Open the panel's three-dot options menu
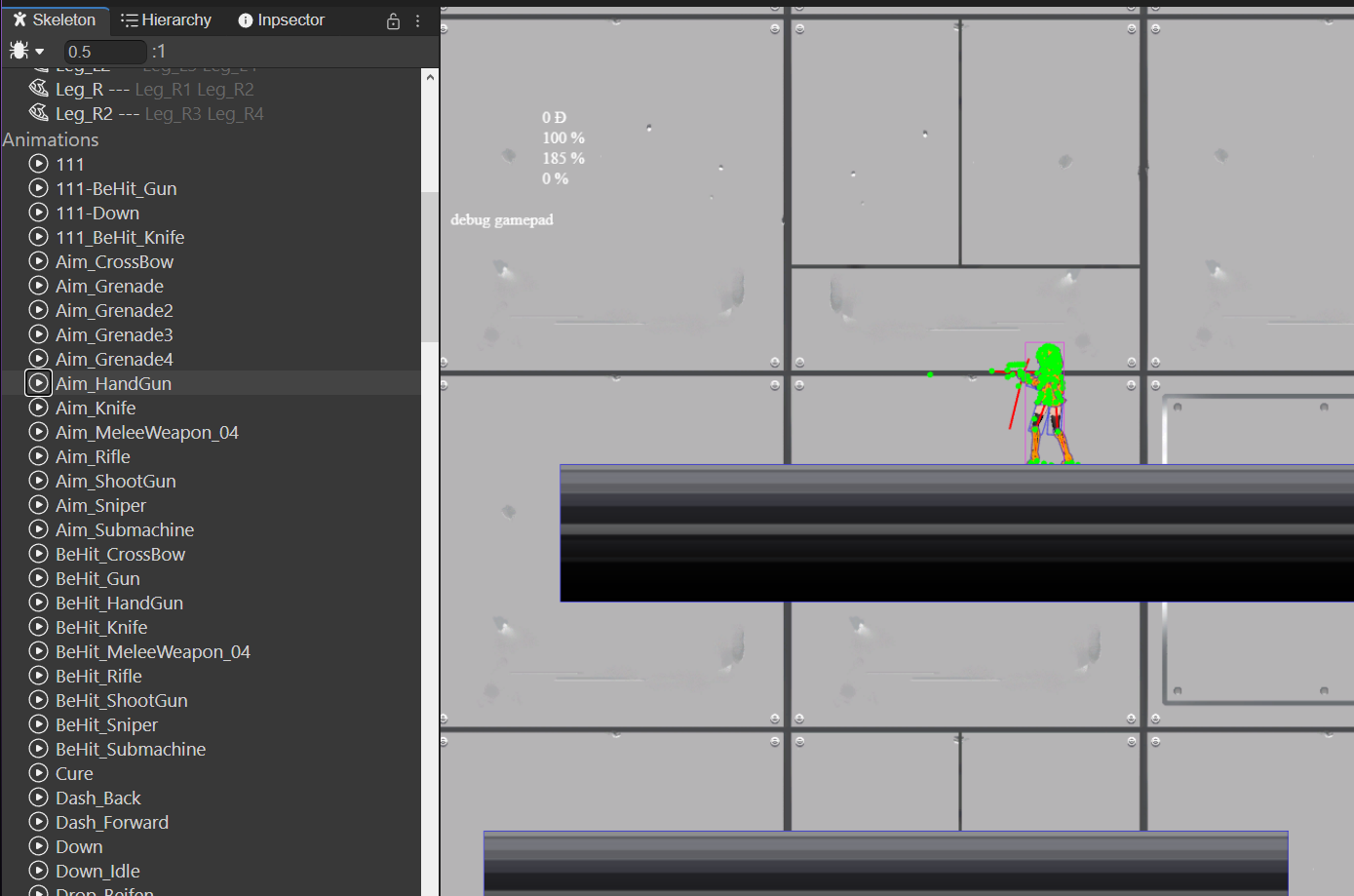Screen dimensions: 1354x896 (418, 20)
